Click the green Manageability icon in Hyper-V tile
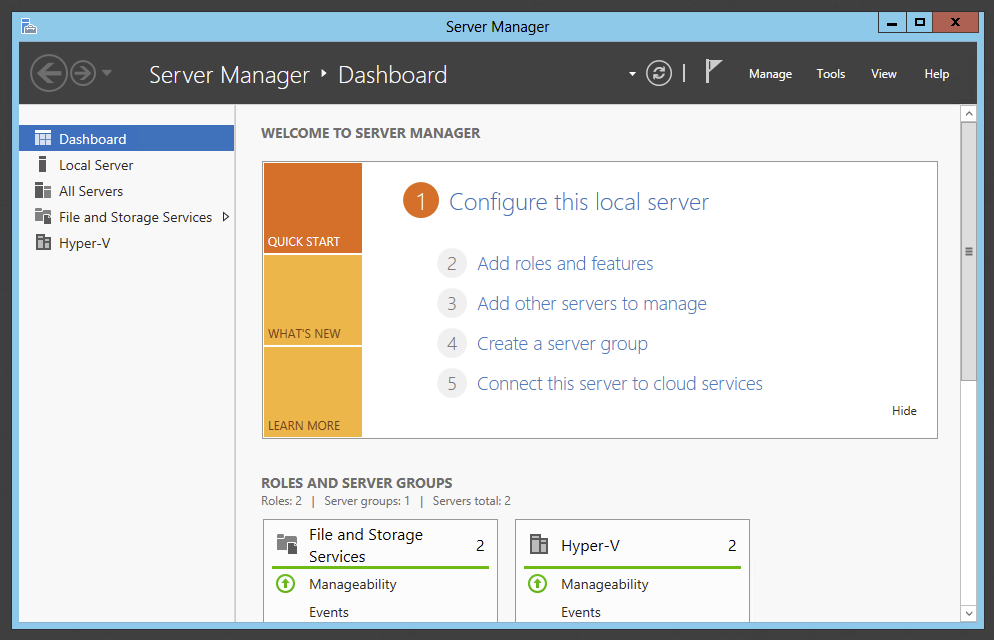 tap(537, 583)
